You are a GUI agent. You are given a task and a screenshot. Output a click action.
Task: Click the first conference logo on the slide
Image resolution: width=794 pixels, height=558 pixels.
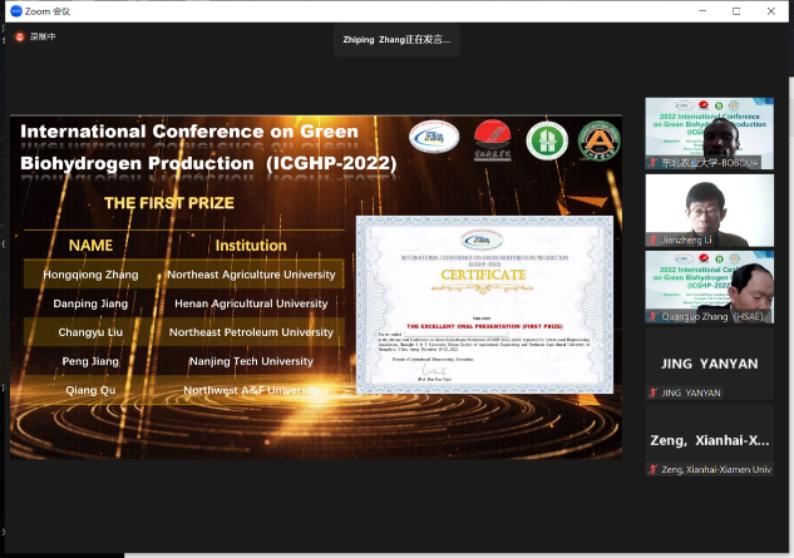click(x=434, y=137)
